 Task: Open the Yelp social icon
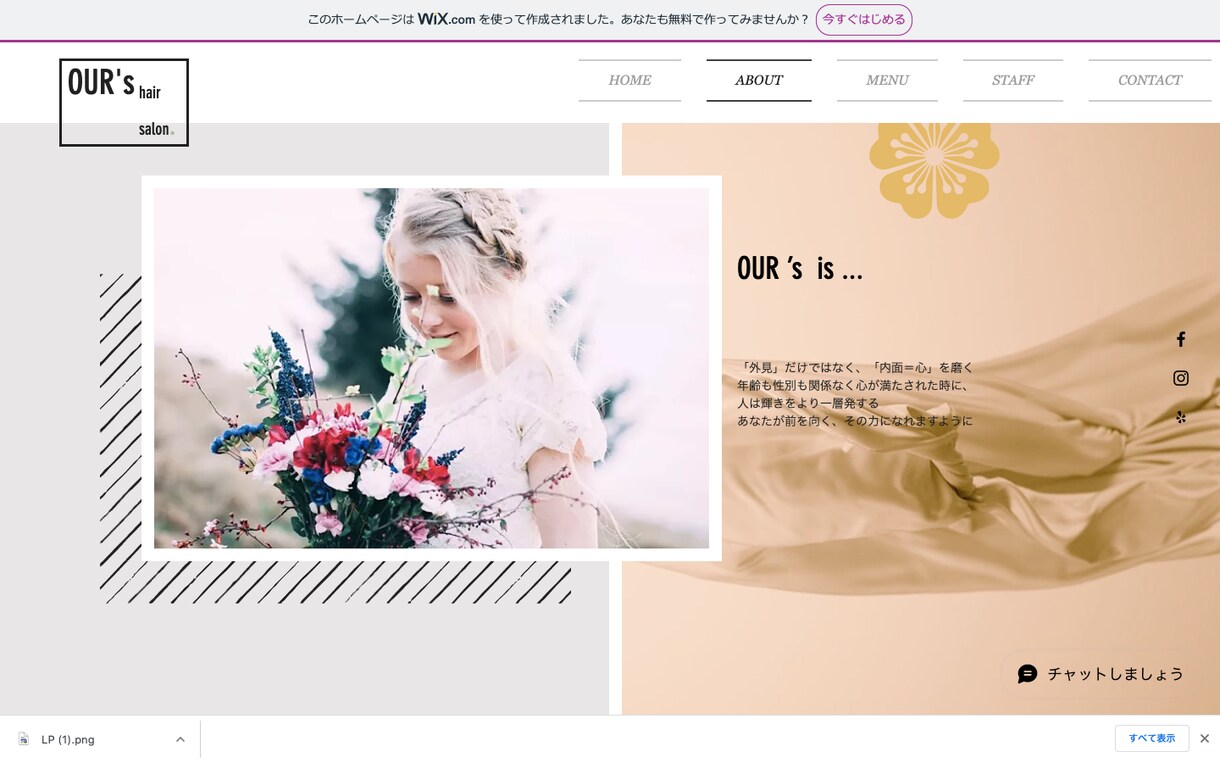click(x=1181, y=417)
